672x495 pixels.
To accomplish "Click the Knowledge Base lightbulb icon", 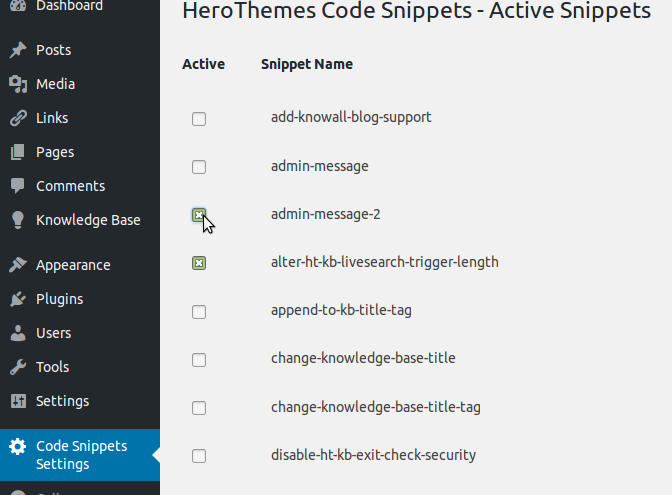I will click(18, 220).
